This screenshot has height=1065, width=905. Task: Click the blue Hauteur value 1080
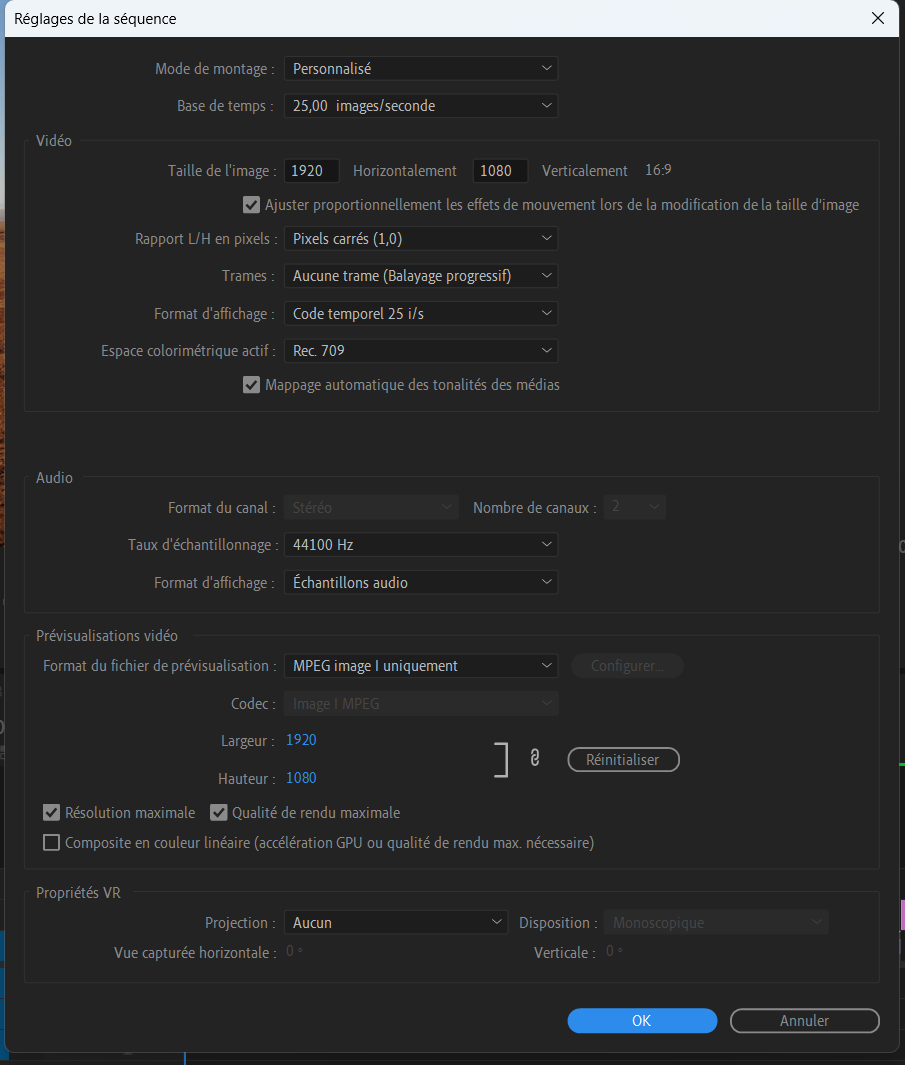(301, 778)
